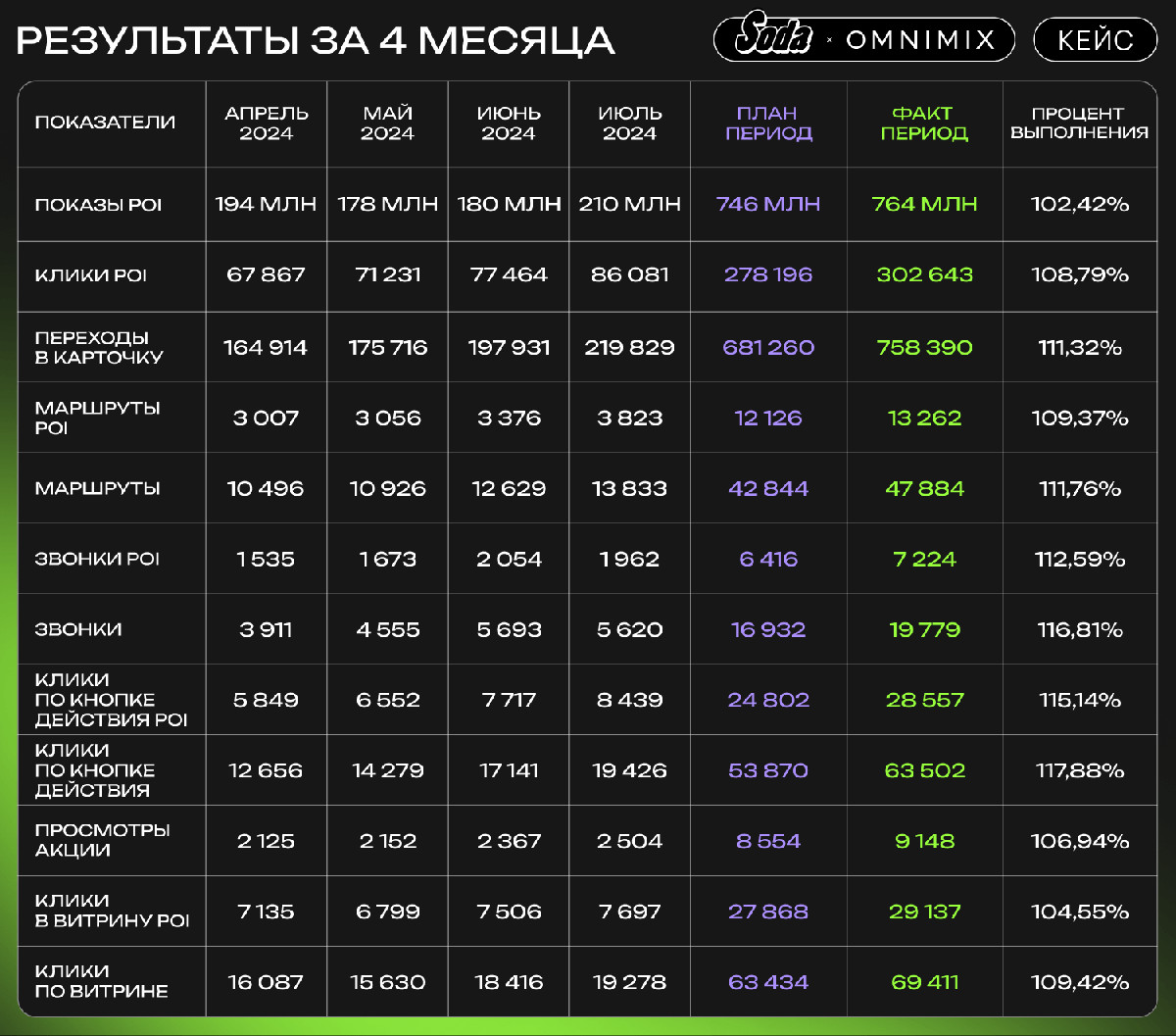Select the ПЕРЕХОДЫ В КАРТОЧКУ row label
The height and width of the screenshot is (1036, 1176).
point(99,347)
